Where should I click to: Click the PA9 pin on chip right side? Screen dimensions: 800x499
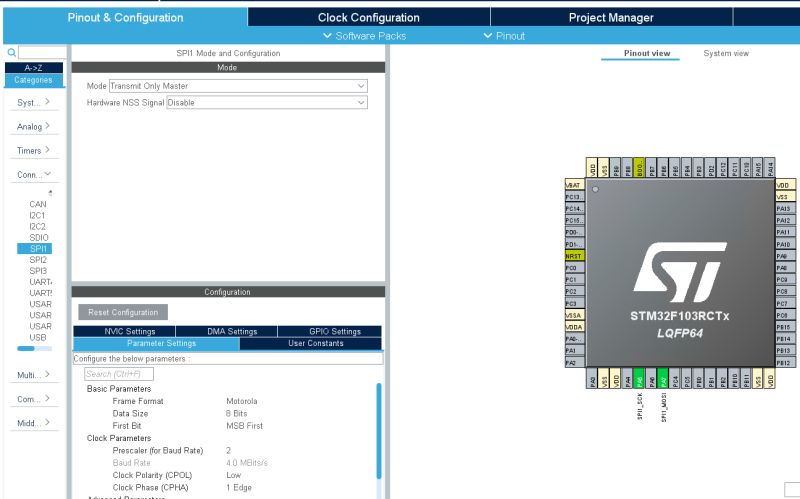pyautogui.click(x=785, y=256)
